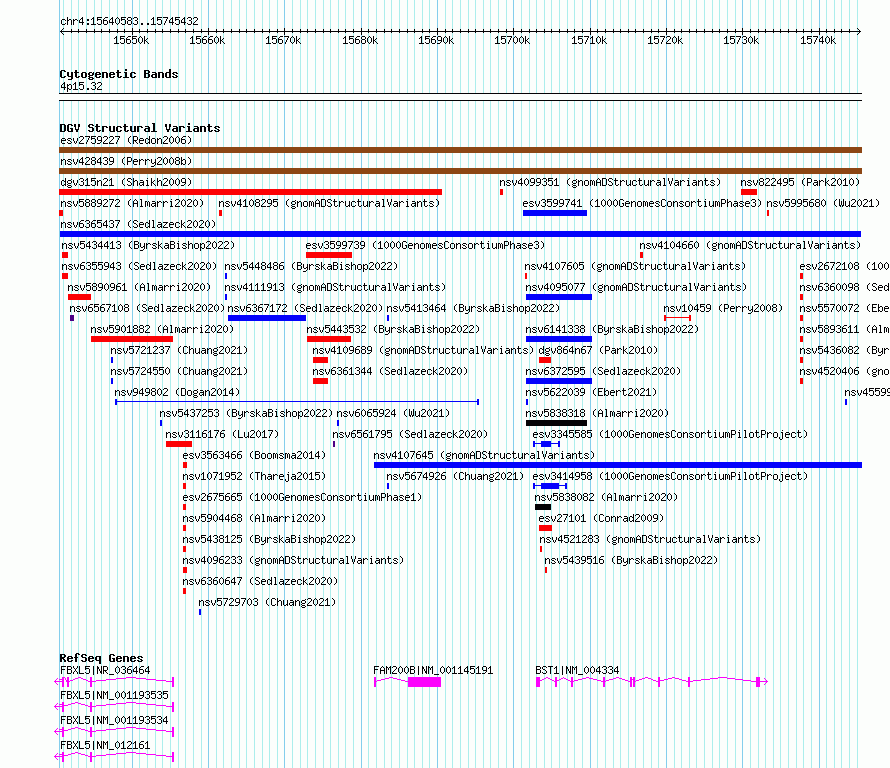Open the nsv4104660 gnomADStructuralVariants label

click(x=750, y=245)
